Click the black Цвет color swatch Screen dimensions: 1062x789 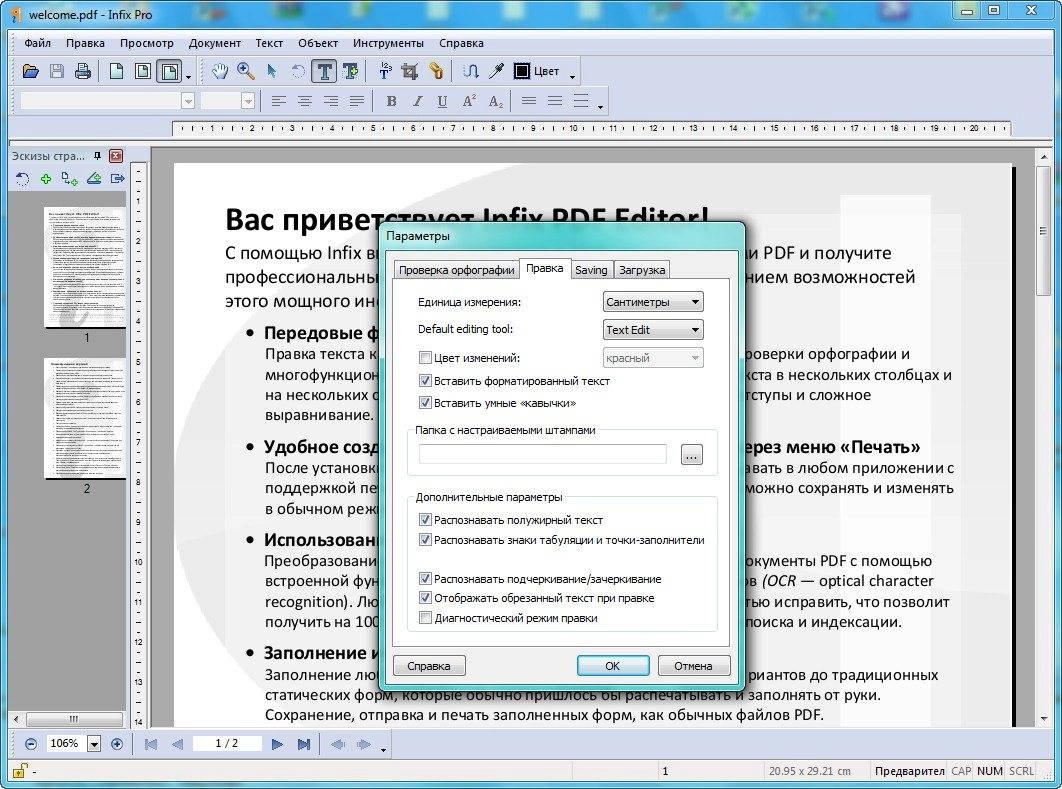pos(522,71)
